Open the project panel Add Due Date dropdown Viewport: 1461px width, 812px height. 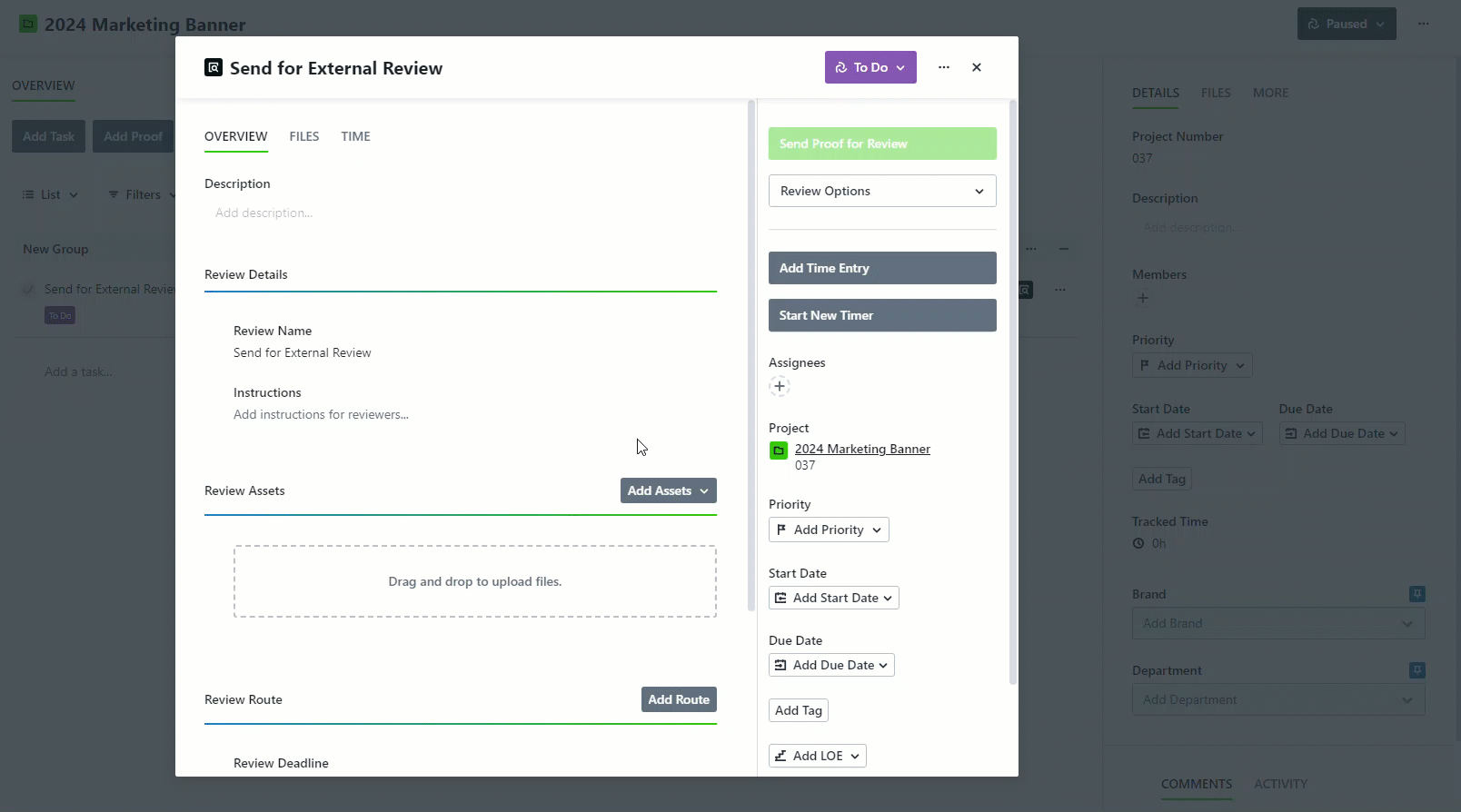(x=1342, y=433)
